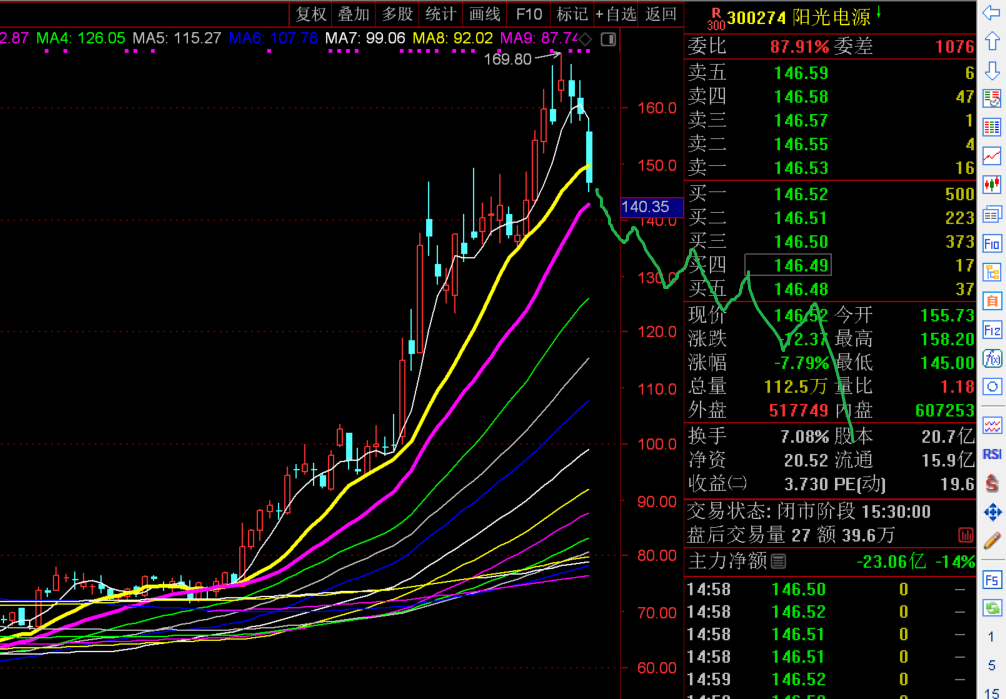Click the 14:59 trade tick row
Image resolution: width=1006 pixels, height=699 pixels.
[830, 679]
